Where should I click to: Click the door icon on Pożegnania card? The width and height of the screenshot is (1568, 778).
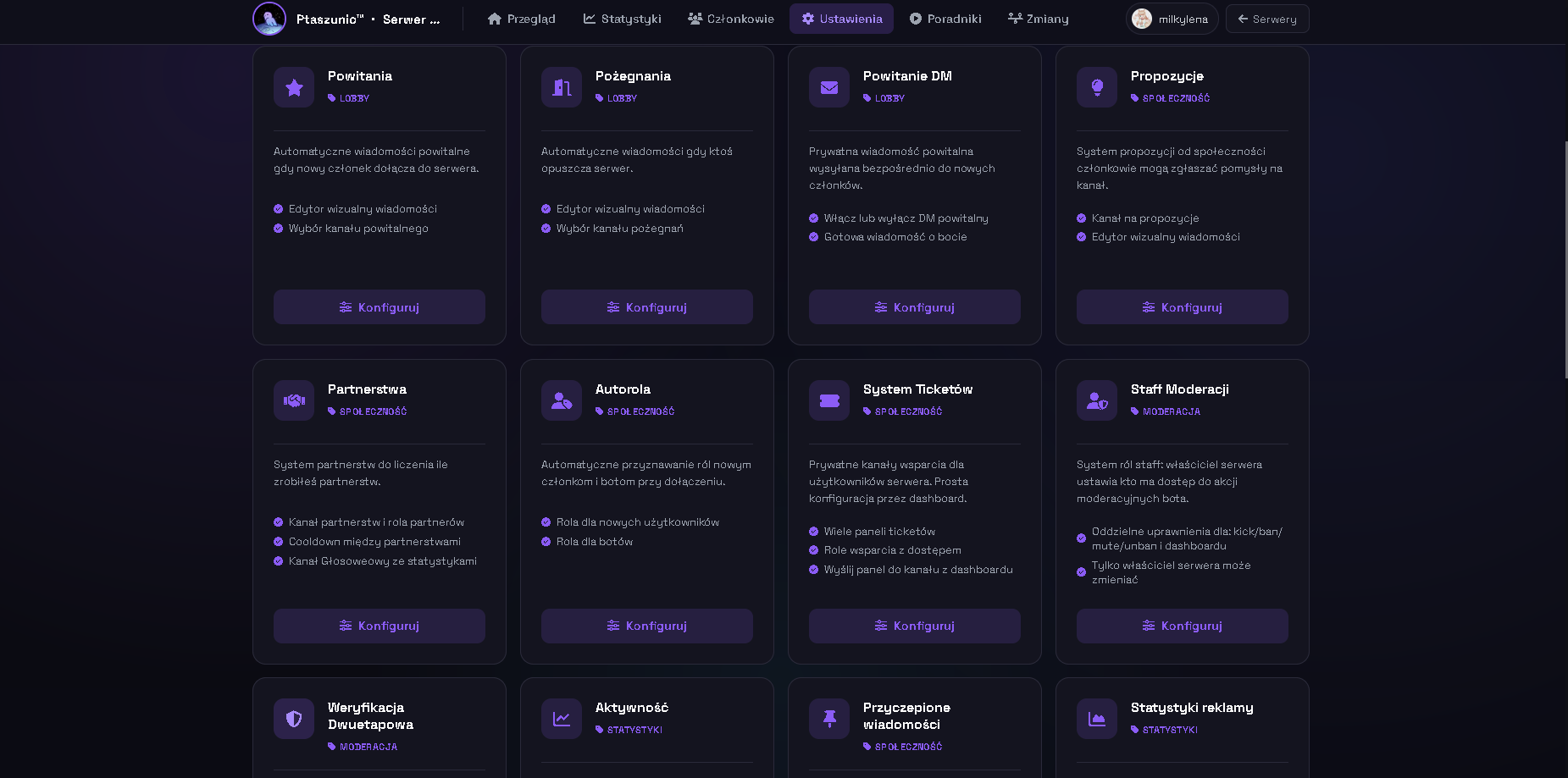[562, 87]
